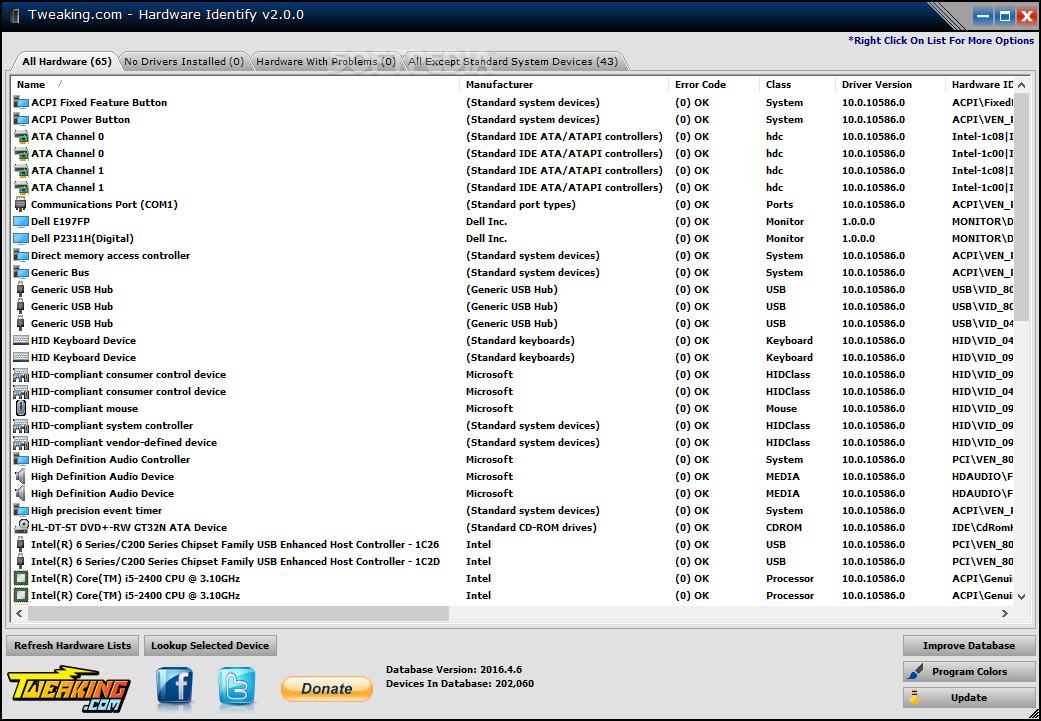Click the scroll left arrow of the list
Image resolution: width=1041 pixels, height=721 pixels.
click(x=19, y=613)
